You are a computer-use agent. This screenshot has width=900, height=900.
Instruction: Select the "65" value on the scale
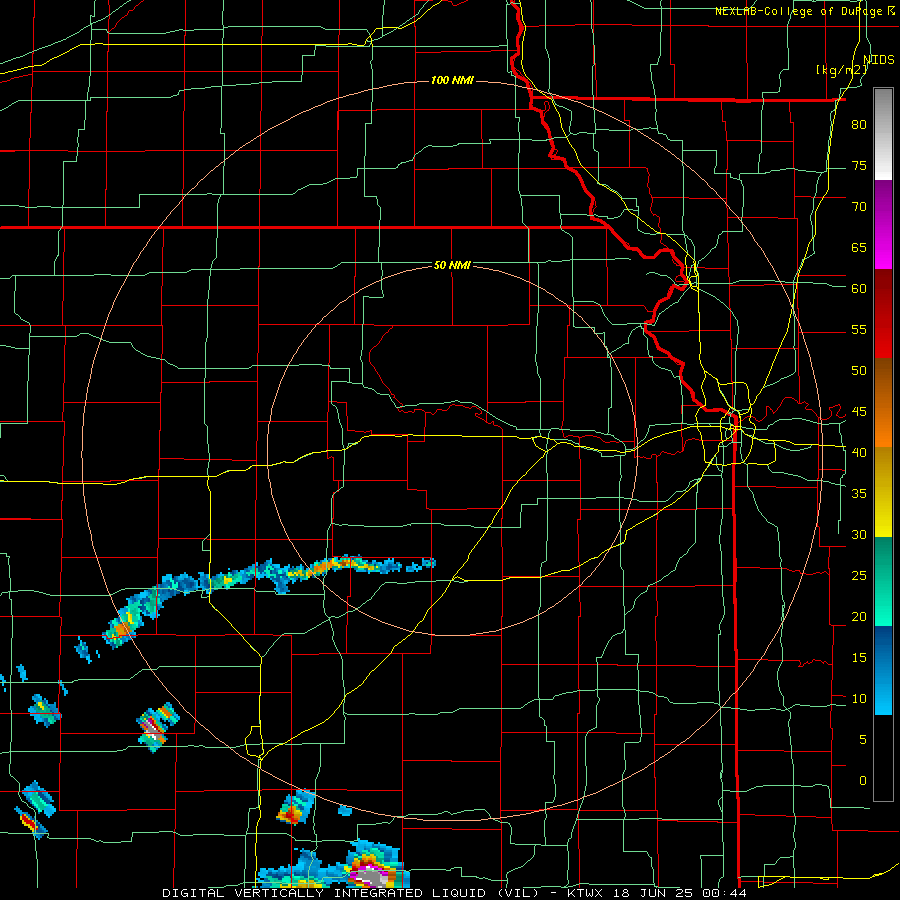coord(859,247)
